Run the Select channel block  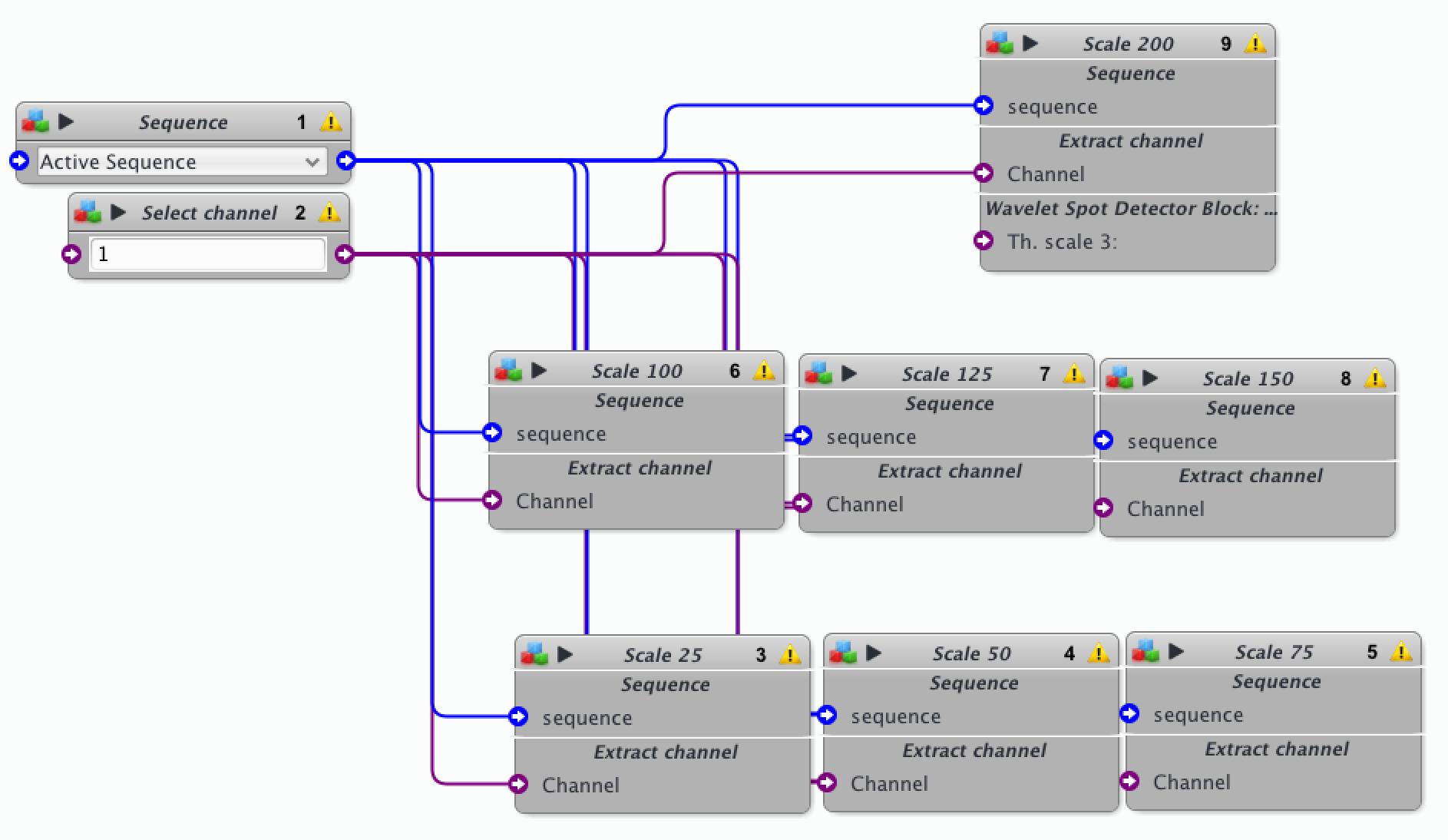point(118,213)
